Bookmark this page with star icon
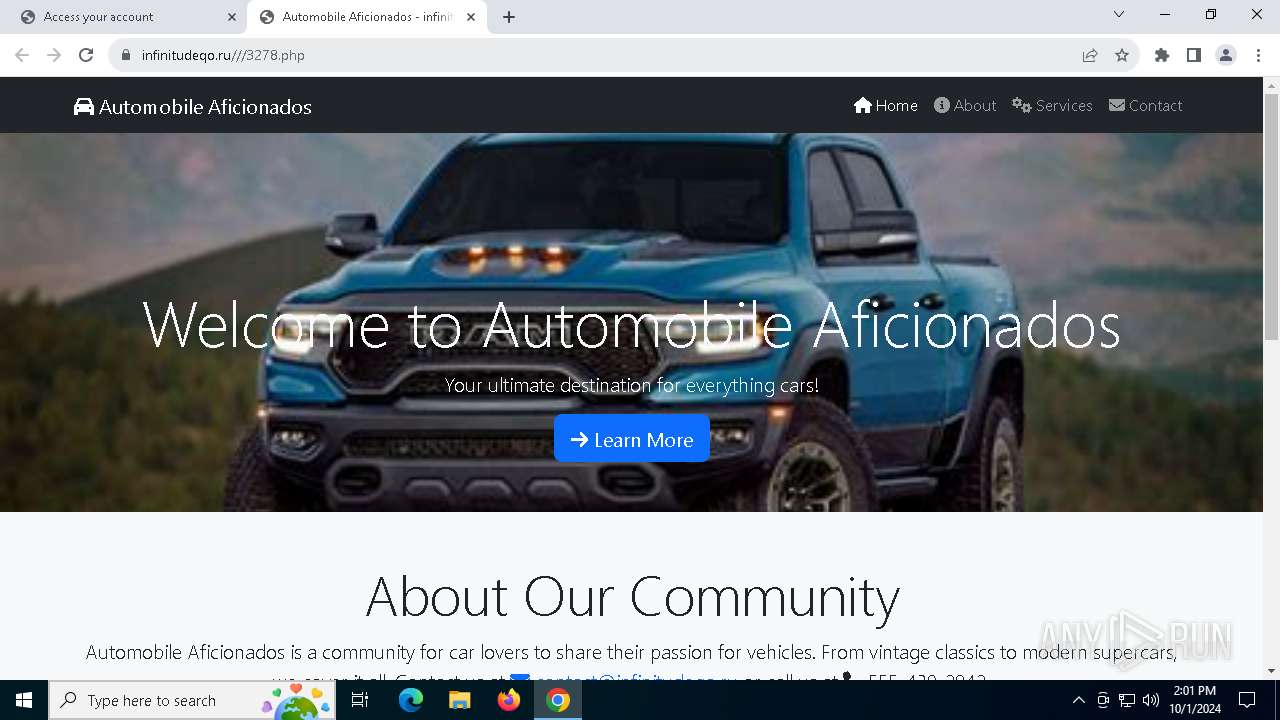The image size is (1280, 720). point(1122,55)
